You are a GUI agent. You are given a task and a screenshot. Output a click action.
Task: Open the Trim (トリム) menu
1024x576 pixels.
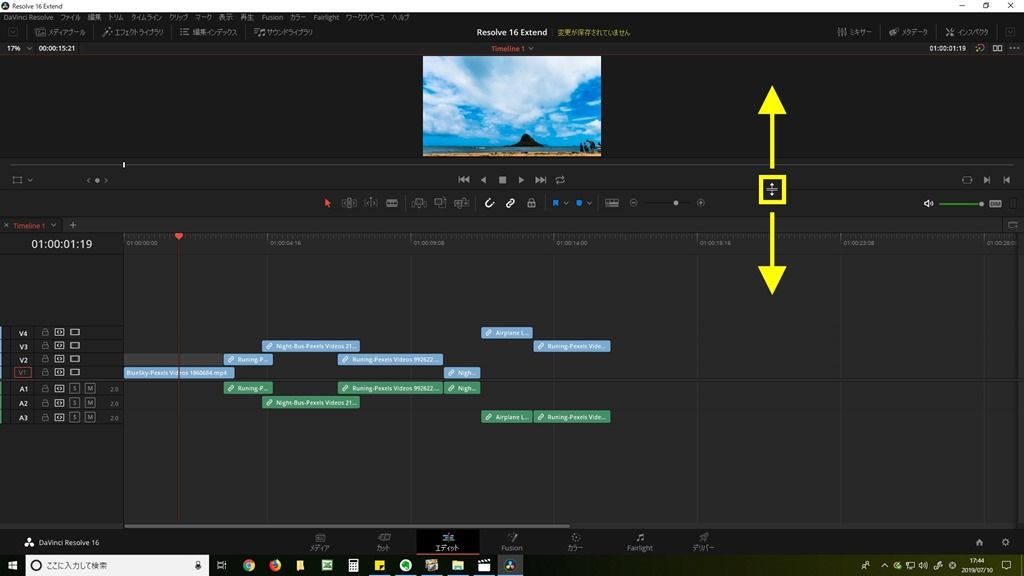pyautogui.click(x=116, y=18)
